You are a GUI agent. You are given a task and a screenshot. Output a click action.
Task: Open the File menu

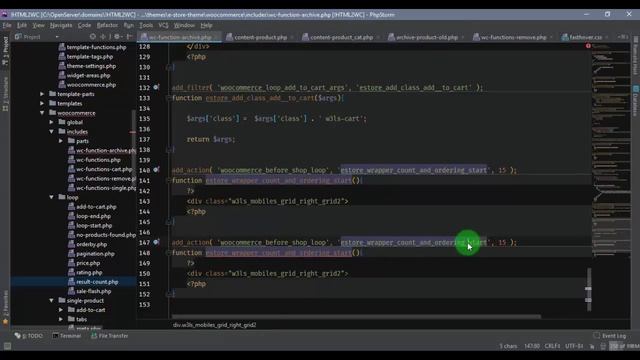(7, 25)
